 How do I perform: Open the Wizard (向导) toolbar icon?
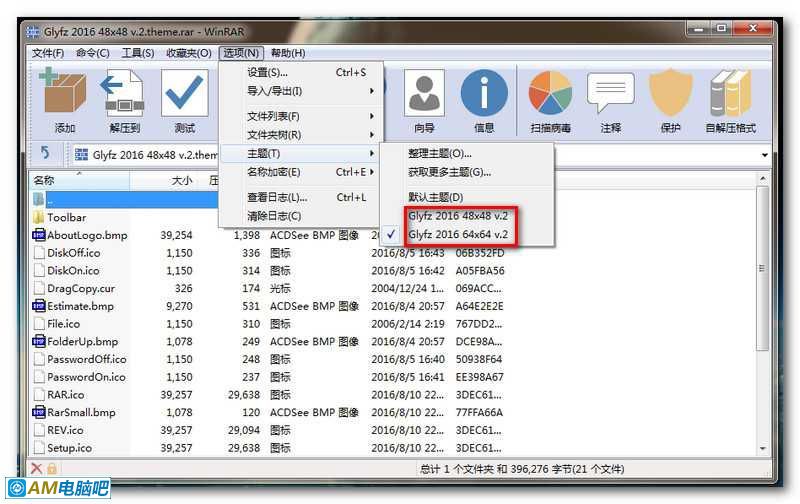[424, 93]
